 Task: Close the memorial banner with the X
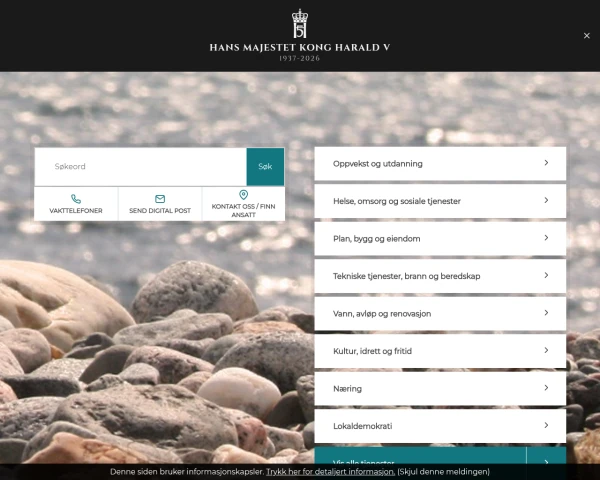[587, 36]
